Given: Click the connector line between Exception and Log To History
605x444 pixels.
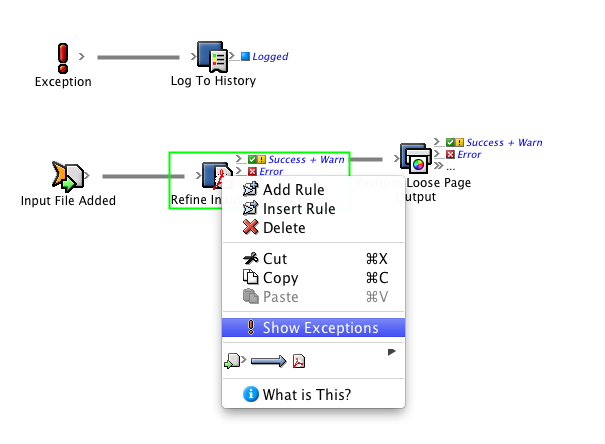Looking at the screenshot, I should point(138,57).
